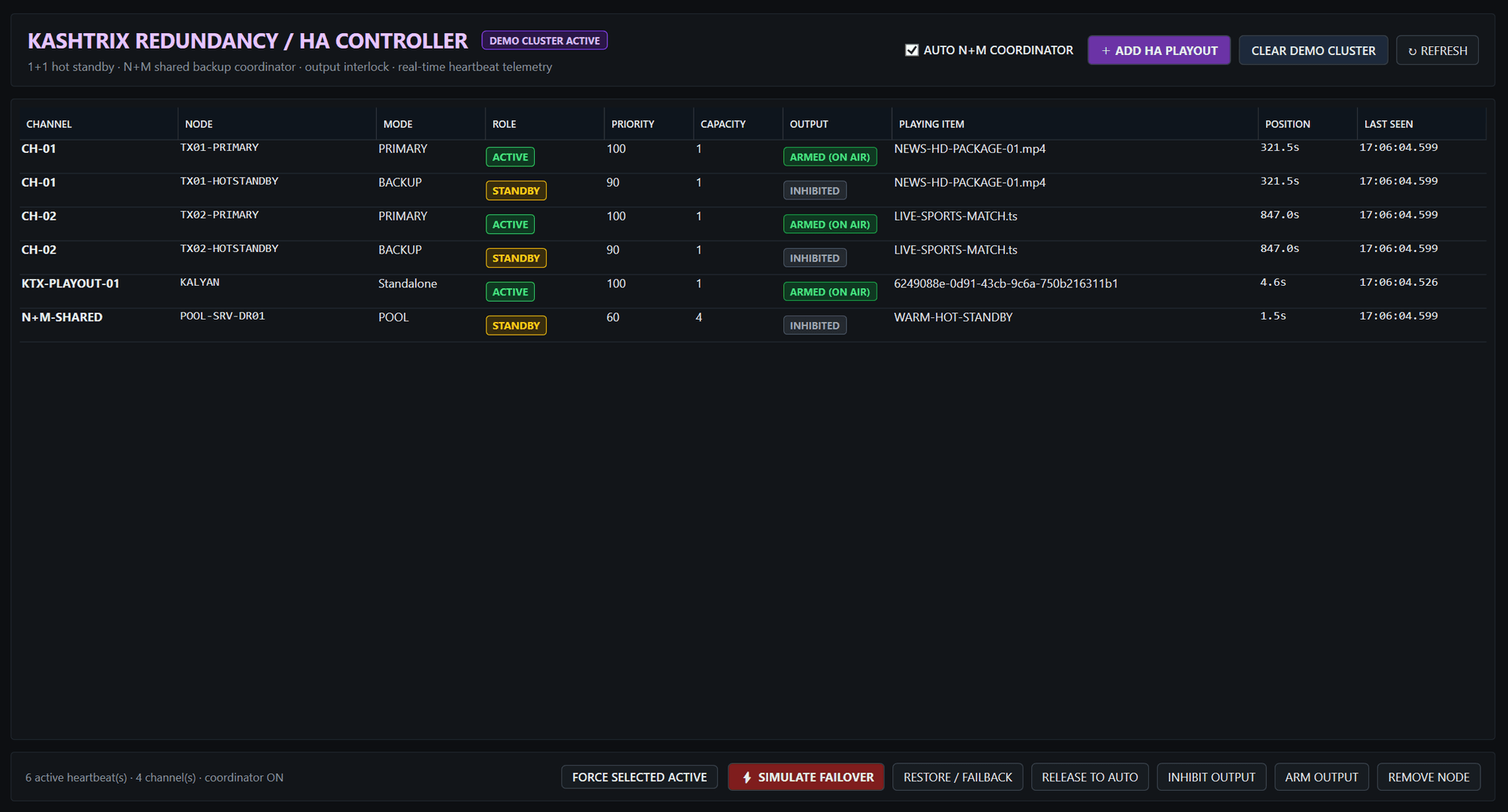Click the Add HA Playout button

point(1158,50)
